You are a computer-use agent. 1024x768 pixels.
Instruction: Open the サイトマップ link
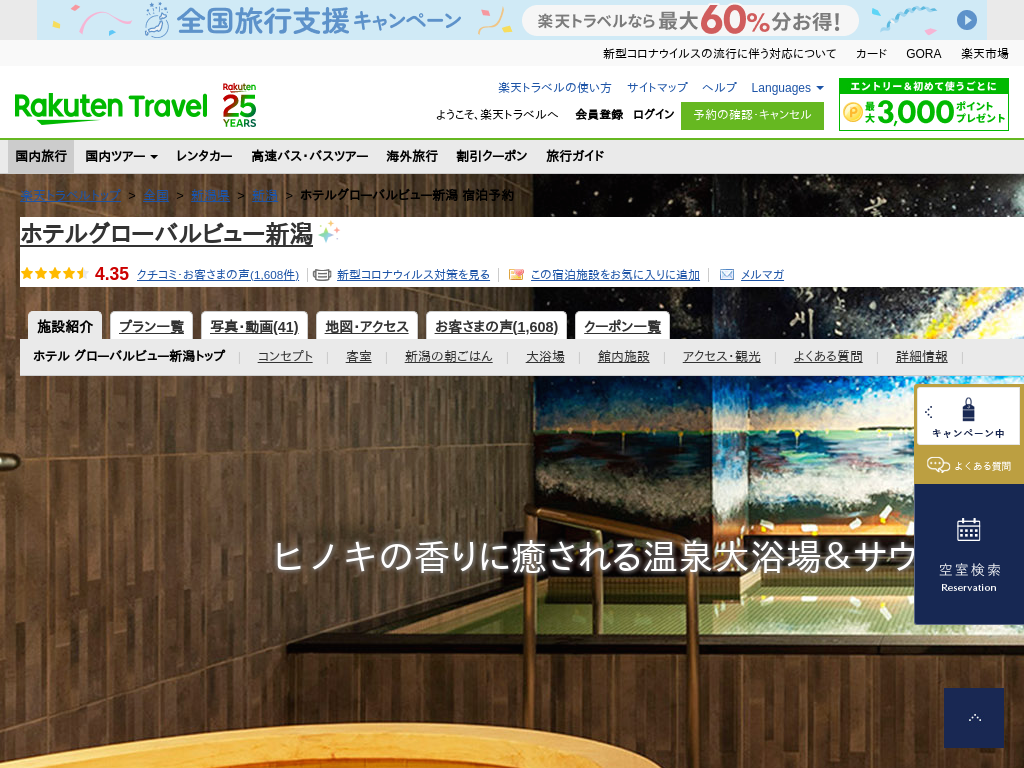(x=657, y=88)
